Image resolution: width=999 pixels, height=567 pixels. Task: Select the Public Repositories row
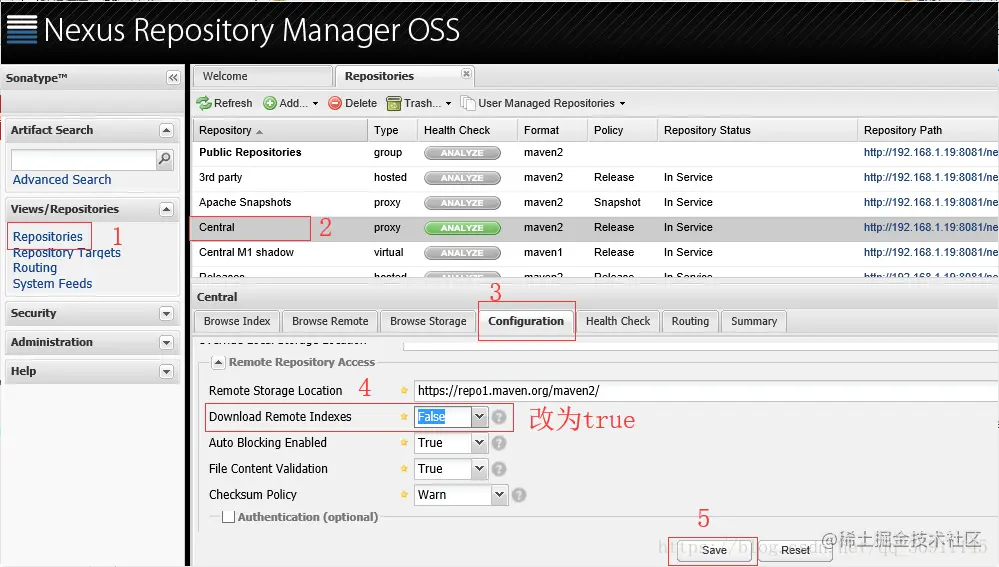coord(595,153)
